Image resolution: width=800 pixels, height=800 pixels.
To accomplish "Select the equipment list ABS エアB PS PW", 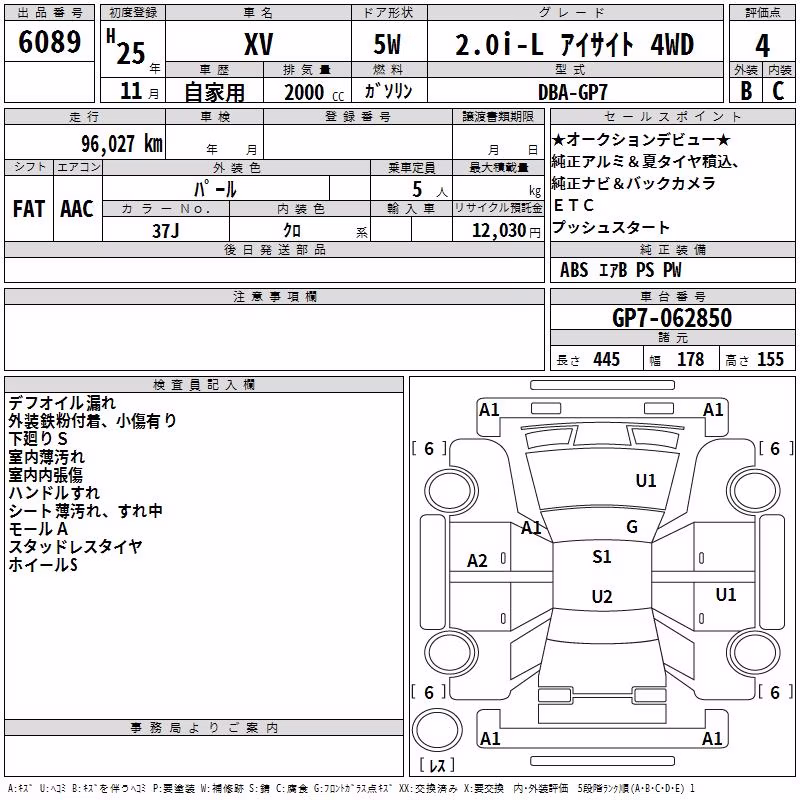I will (x=620, y=270).
